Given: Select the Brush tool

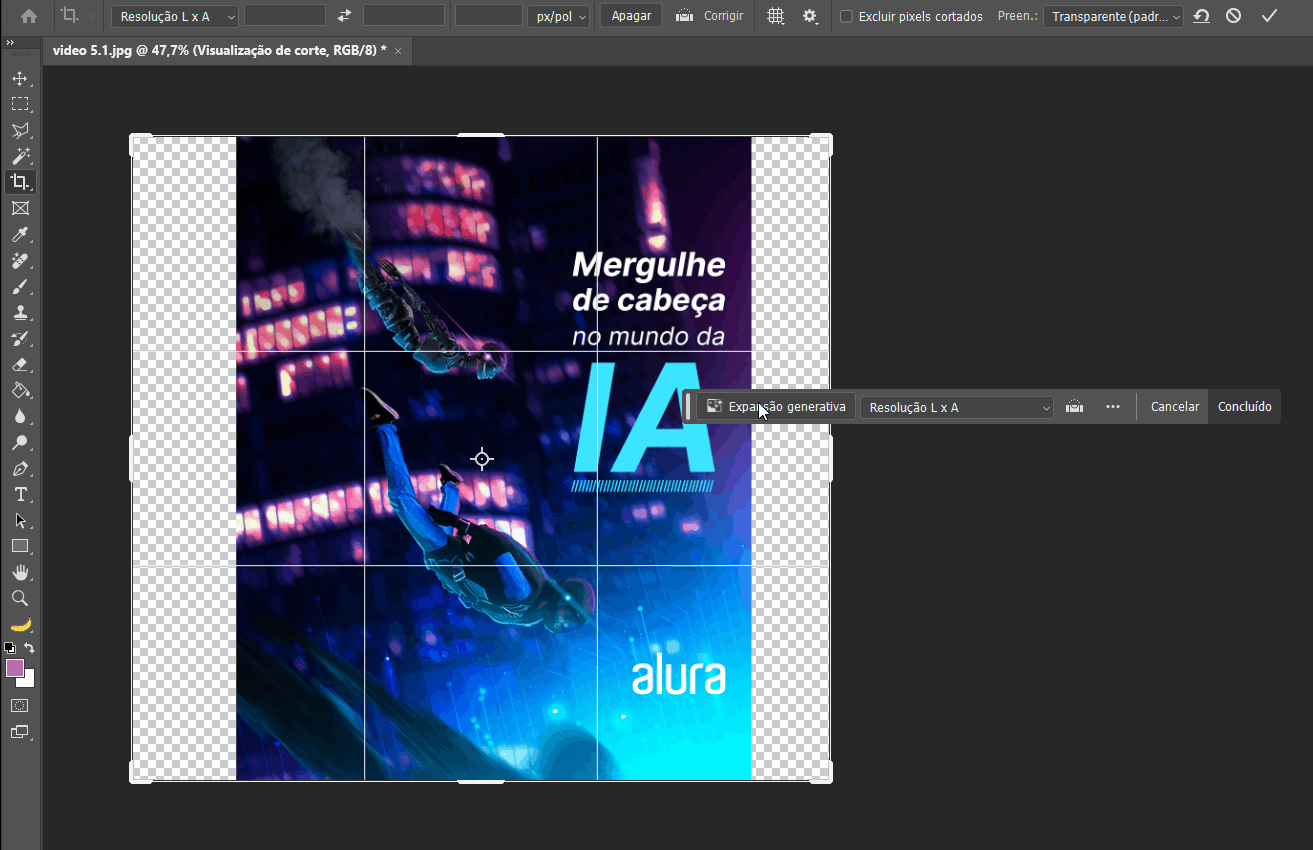Looking at the screenshot, I should tap(19, 286).
